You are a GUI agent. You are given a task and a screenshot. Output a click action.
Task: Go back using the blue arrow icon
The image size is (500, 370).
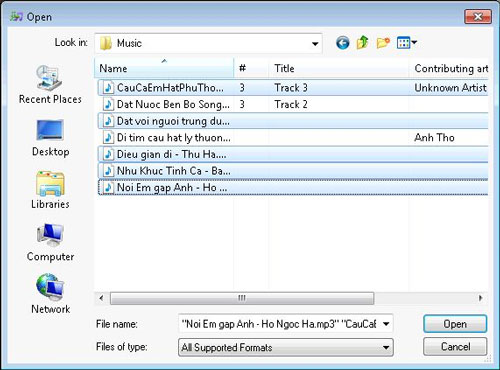pyautogui.click(x=343, y=43)
